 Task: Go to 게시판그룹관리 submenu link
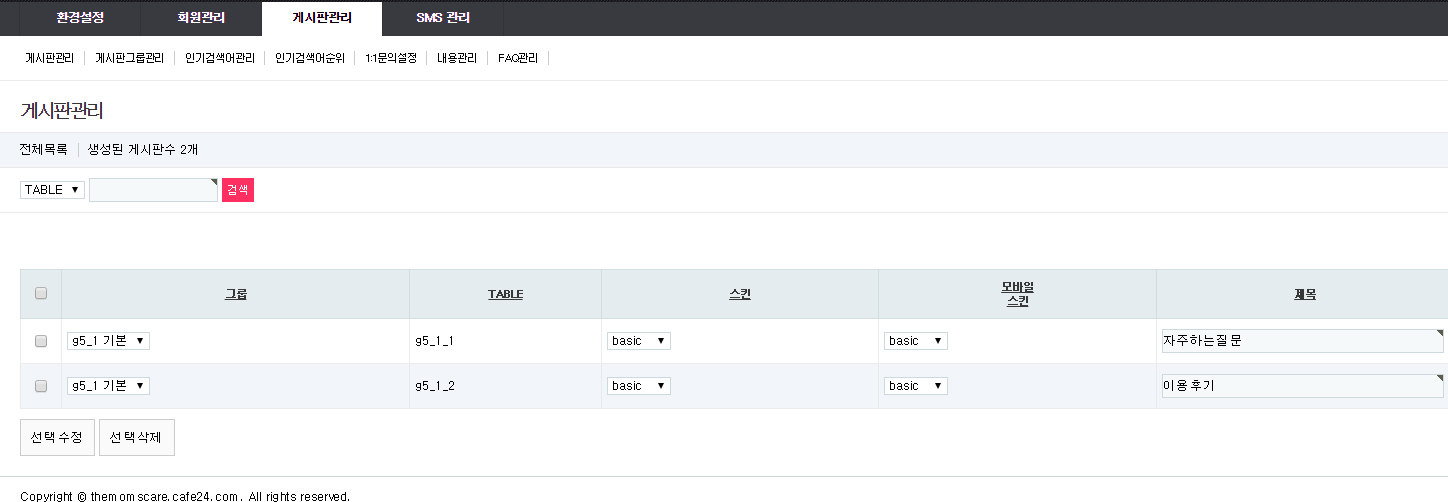[x=129, y=58]
